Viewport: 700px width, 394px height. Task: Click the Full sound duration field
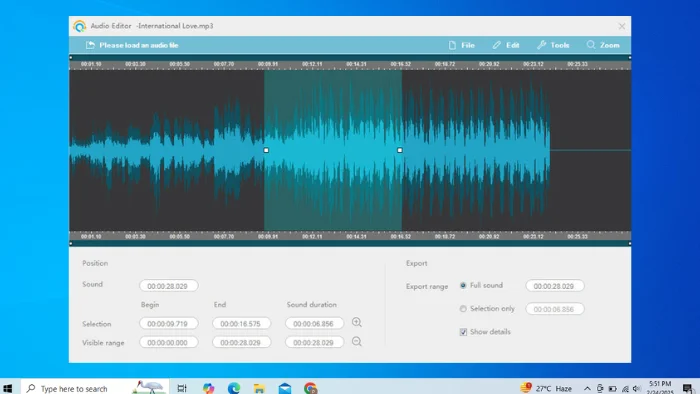pos(554,286)
